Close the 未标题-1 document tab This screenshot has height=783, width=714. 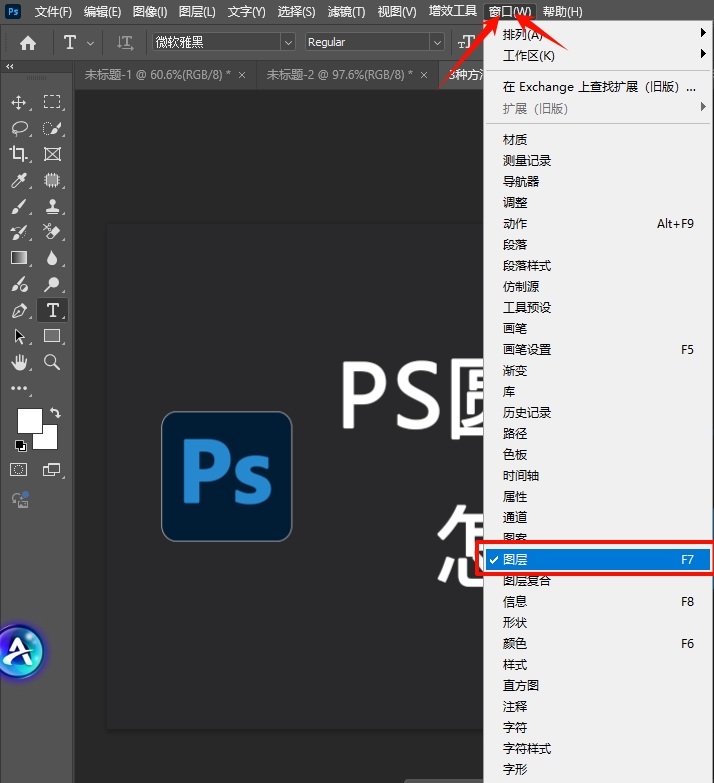(x=242, y=75)
